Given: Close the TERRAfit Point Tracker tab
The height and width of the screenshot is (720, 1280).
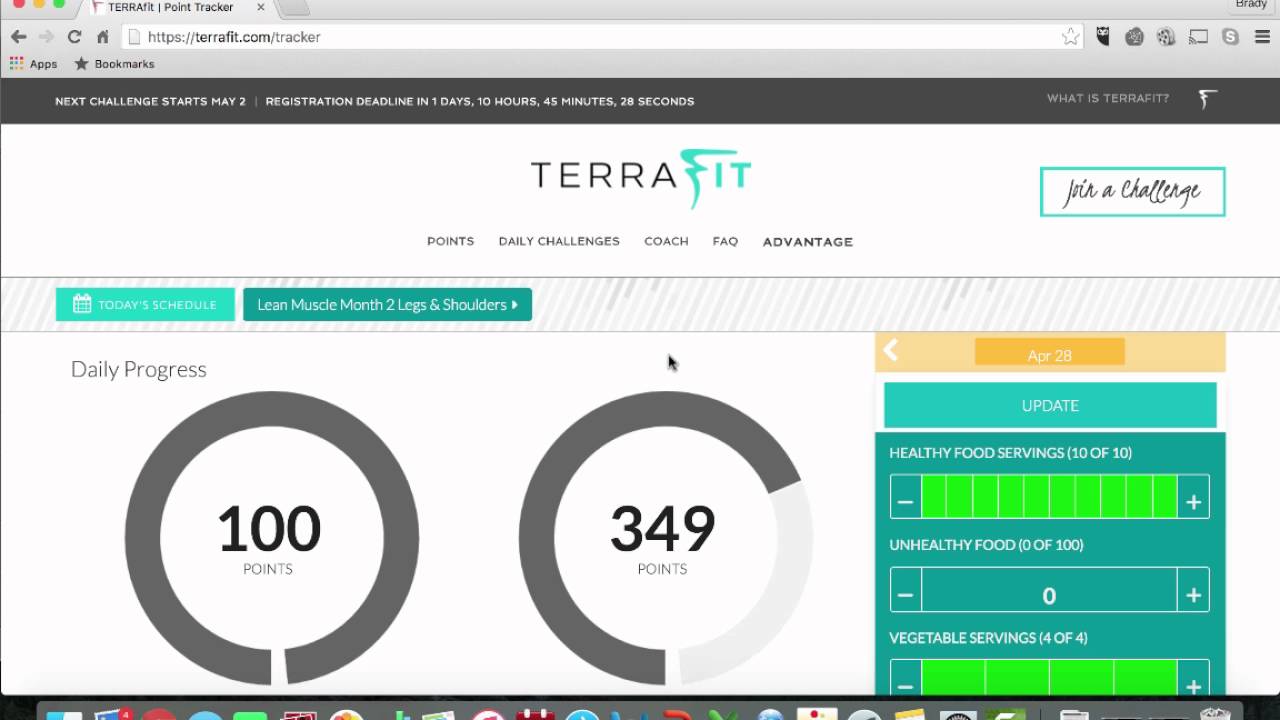Looking at the screenshot, I should (261, 7).
